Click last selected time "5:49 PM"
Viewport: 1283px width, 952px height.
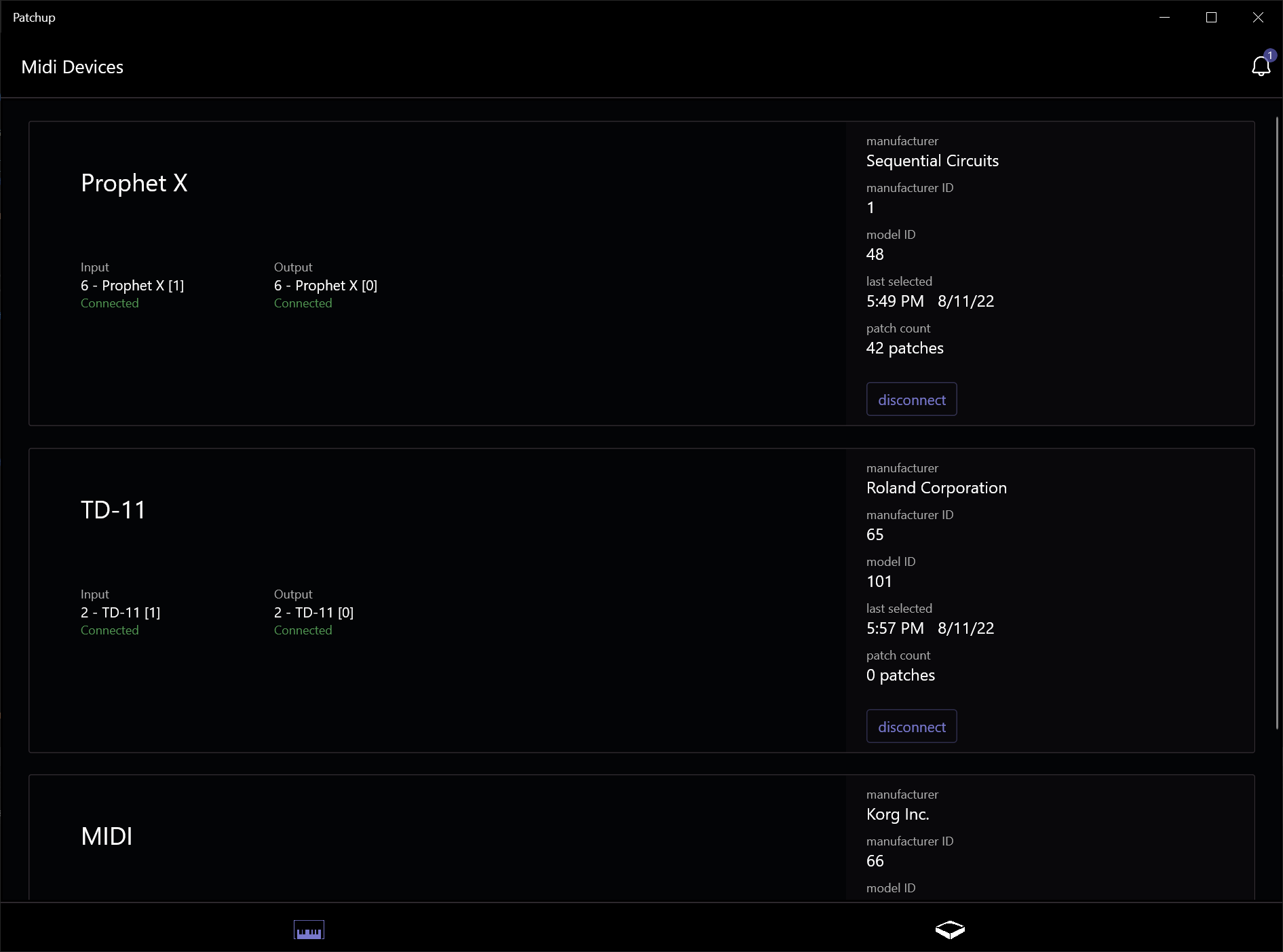click(895, 301)
